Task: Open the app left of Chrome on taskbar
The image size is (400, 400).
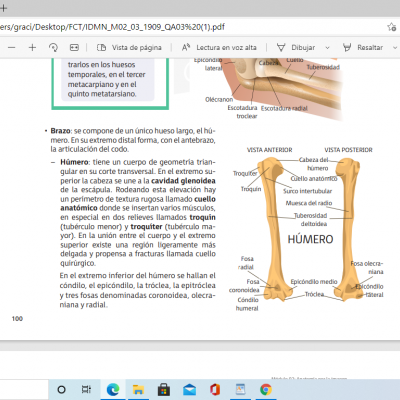Action: (240, 389)
